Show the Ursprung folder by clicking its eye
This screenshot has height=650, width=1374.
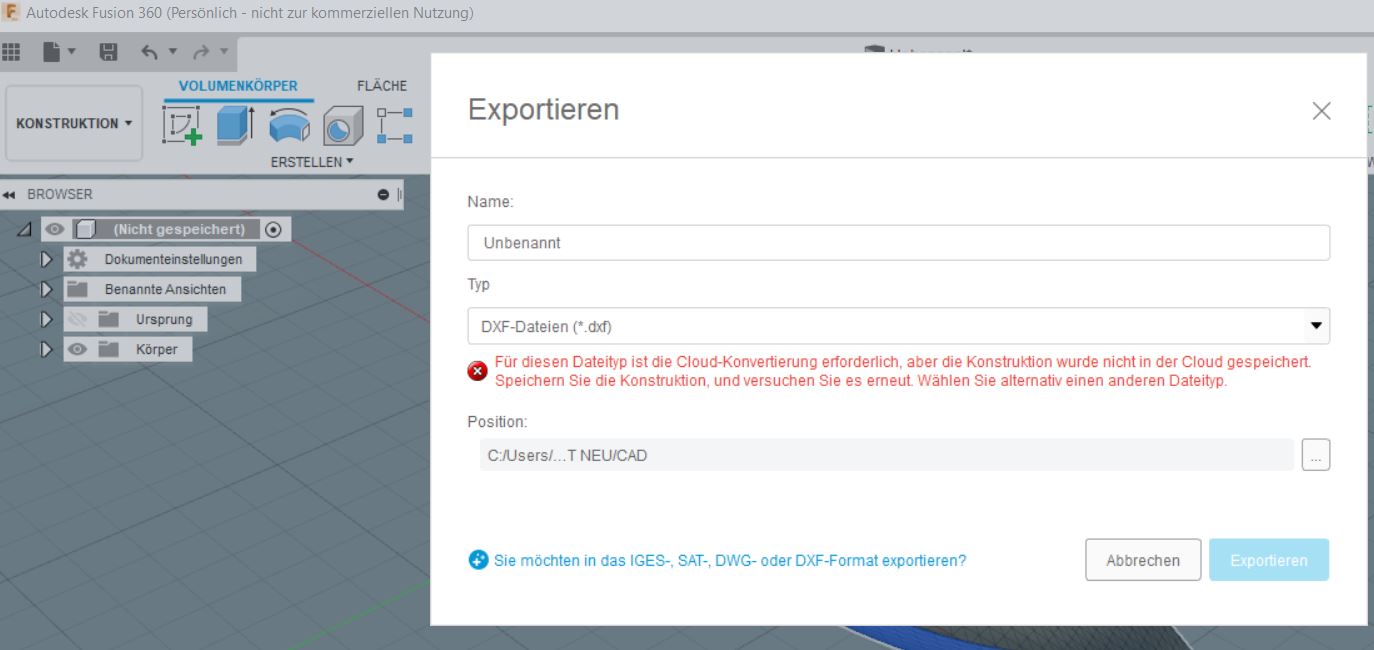coord(78,316)
